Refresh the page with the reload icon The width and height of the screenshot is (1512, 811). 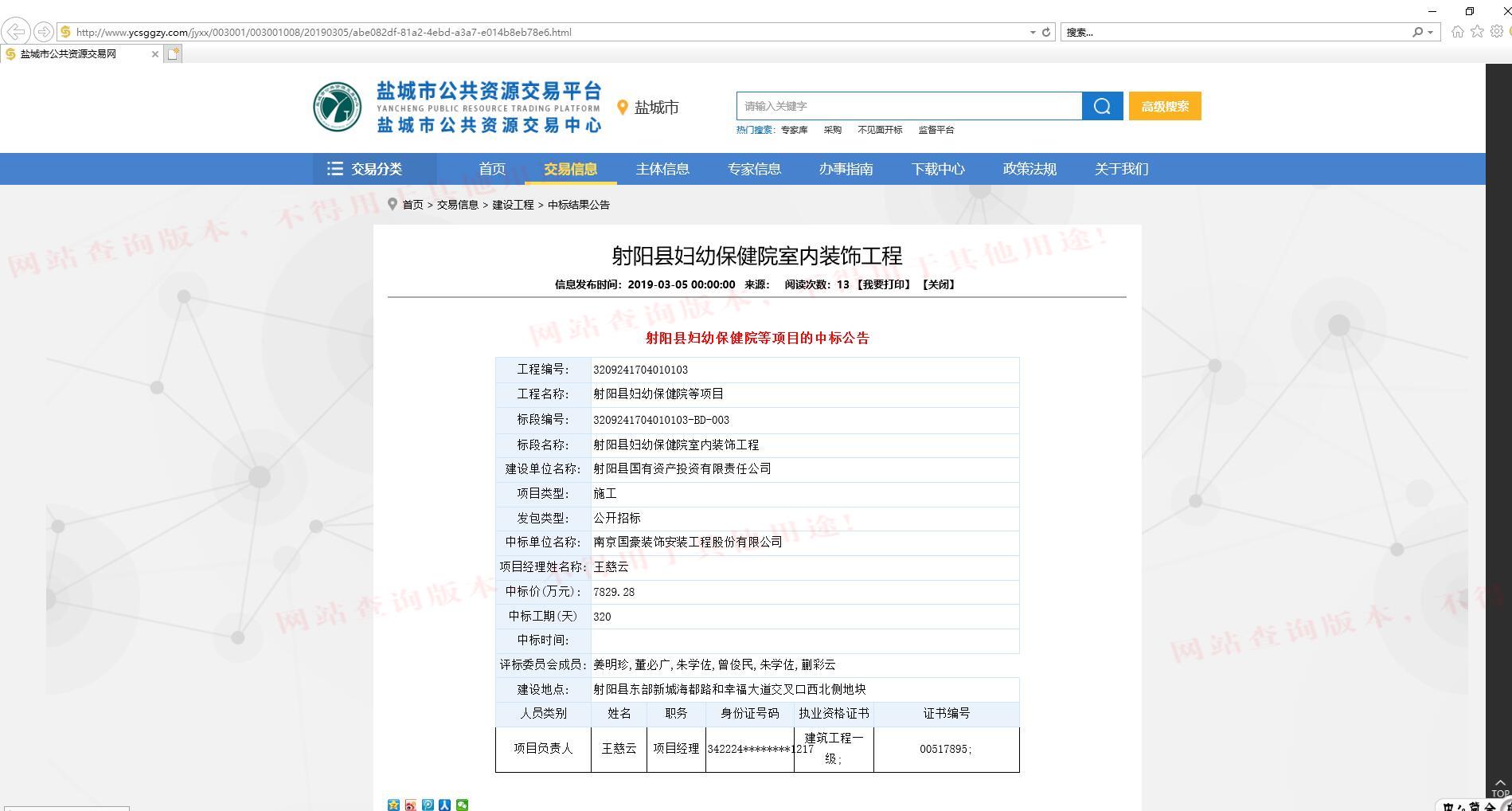pyautogui.click(x=1046, y=33)
